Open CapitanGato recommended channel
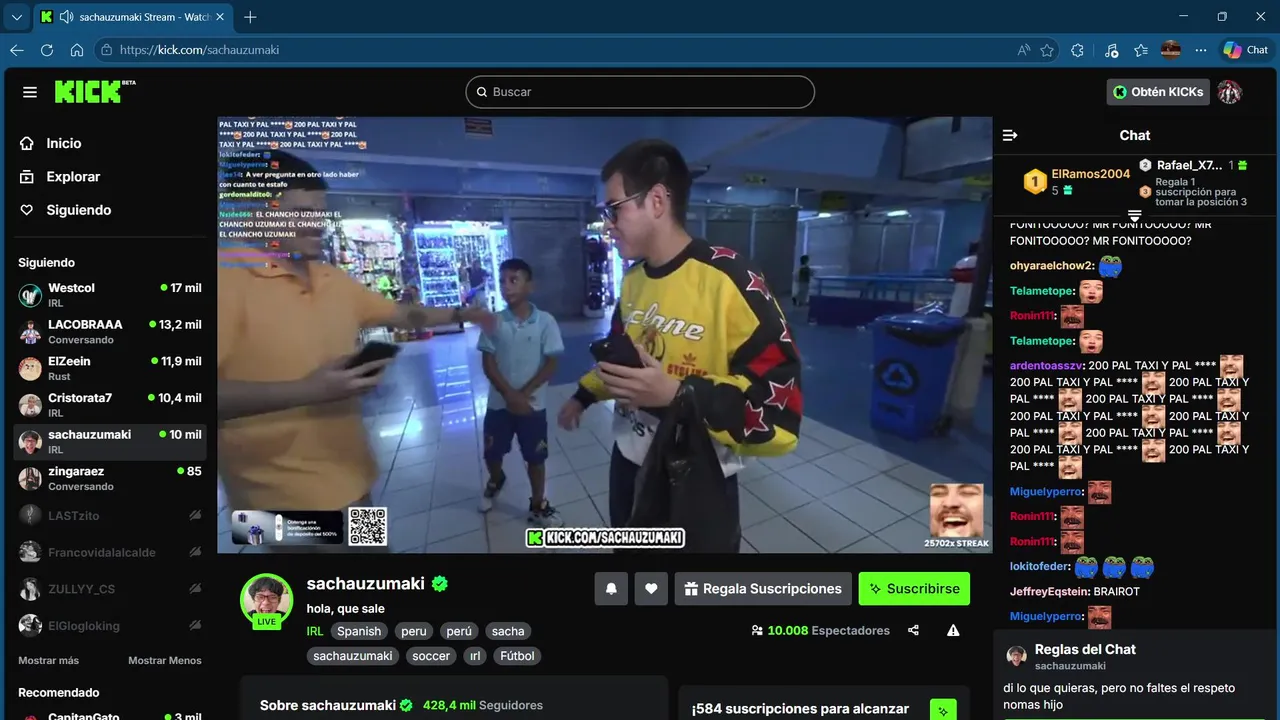This screenshot has width=1280, height=720. pyautogui.click(x=110, y=715)
